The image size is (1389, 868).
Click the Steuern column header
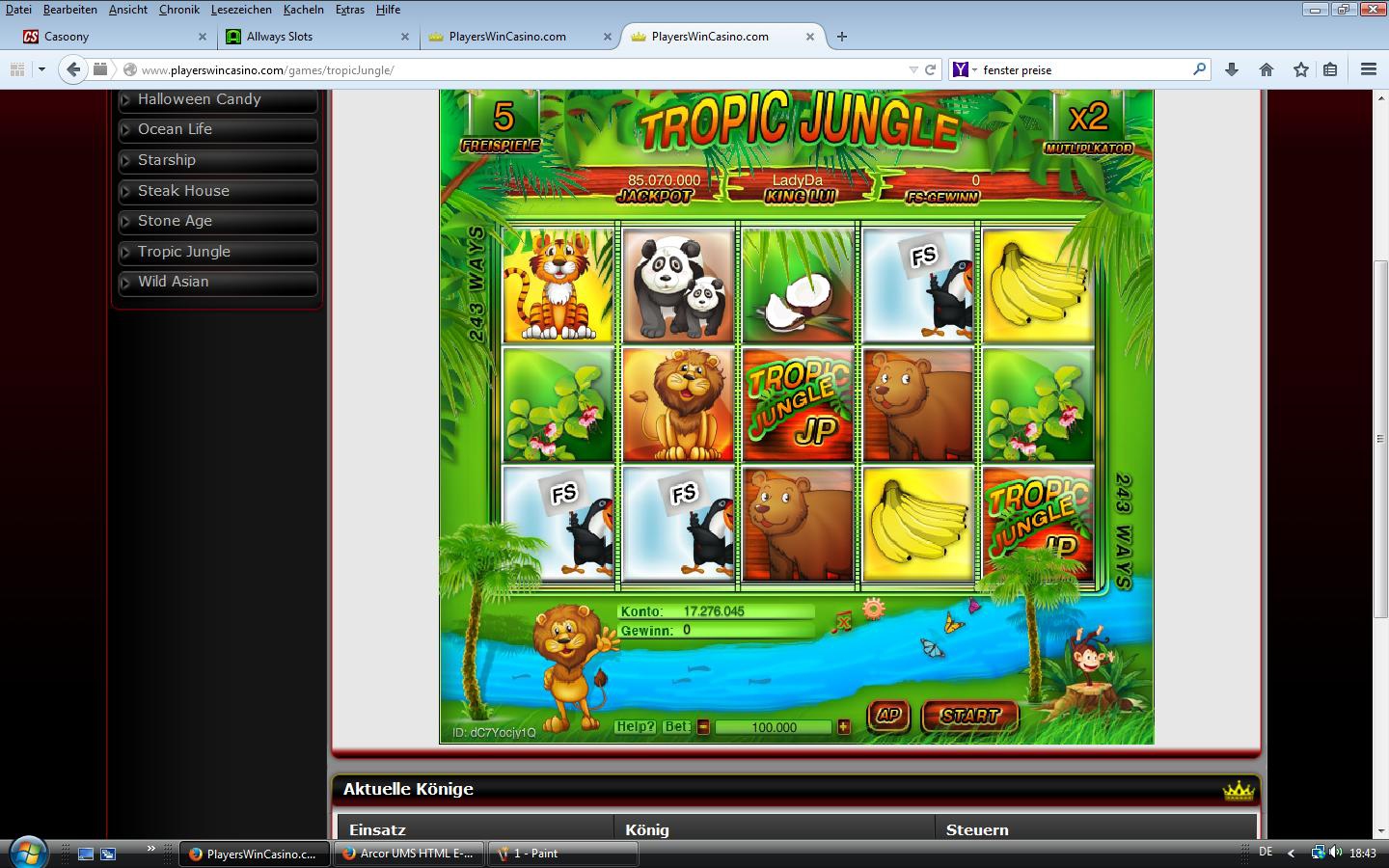[1096, 829]
